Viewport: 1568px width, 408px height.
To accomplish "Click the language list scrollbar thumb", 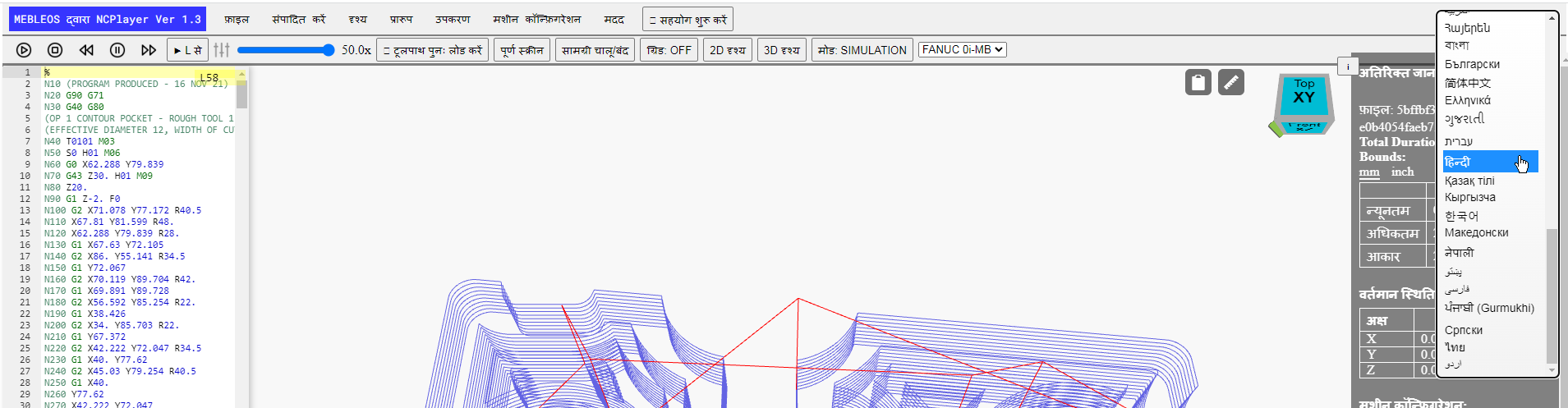I will point(1551,296).
